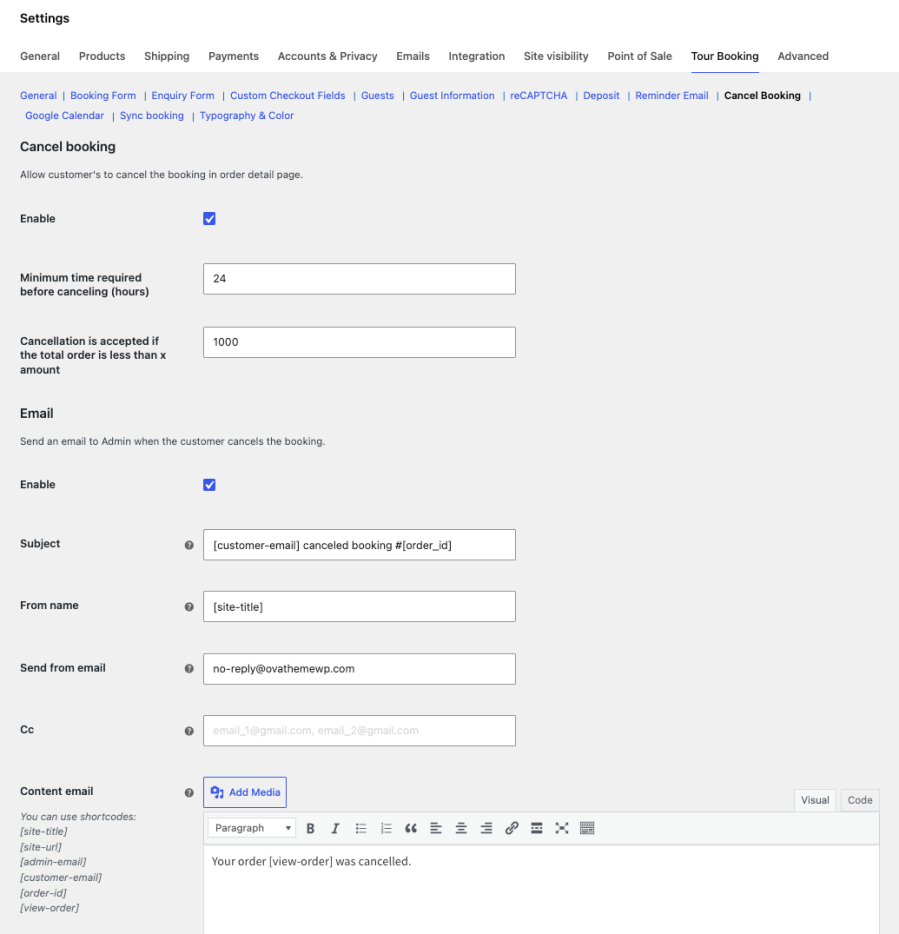Click the '[customer-email]' shortcode hint text
Screen dimensions: 899x934
[61, 877]
